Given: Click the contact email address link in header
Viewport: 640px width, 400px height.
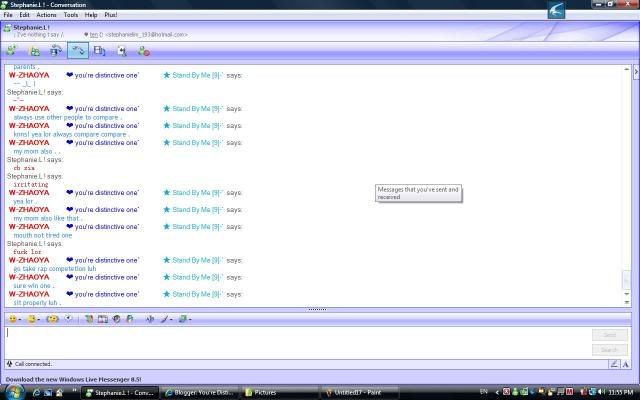Looking at the screenshot, I should (147, 35).
